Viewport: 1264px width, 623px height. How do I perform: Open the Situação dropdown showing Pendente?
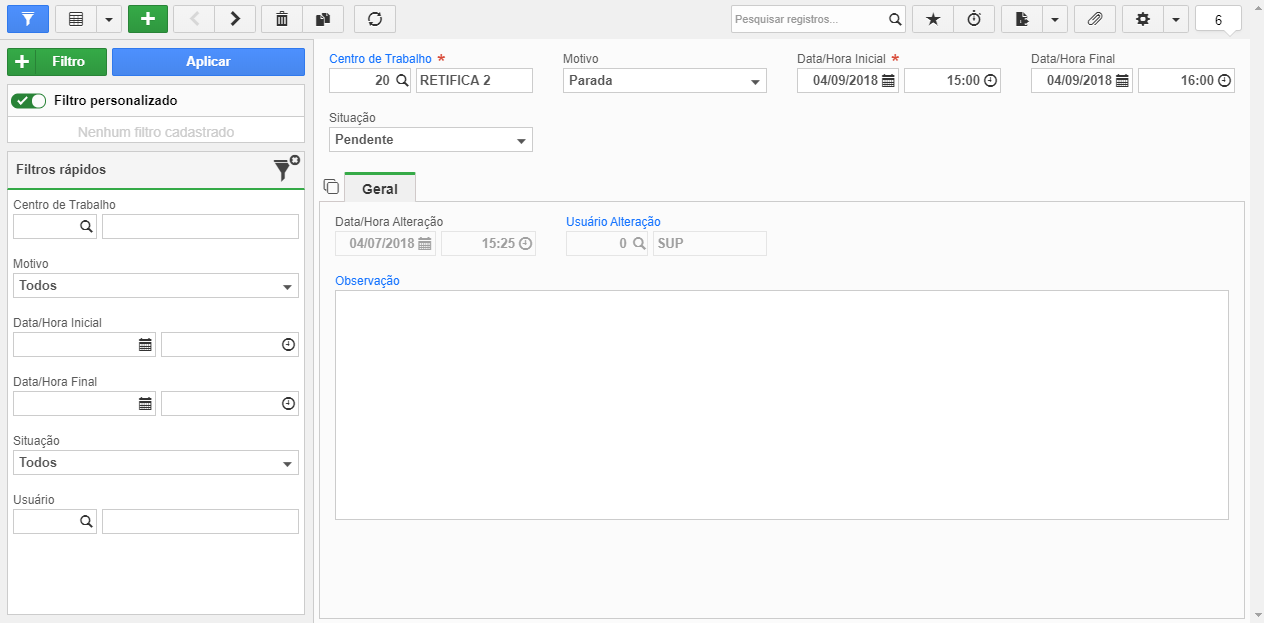point(431,140)
